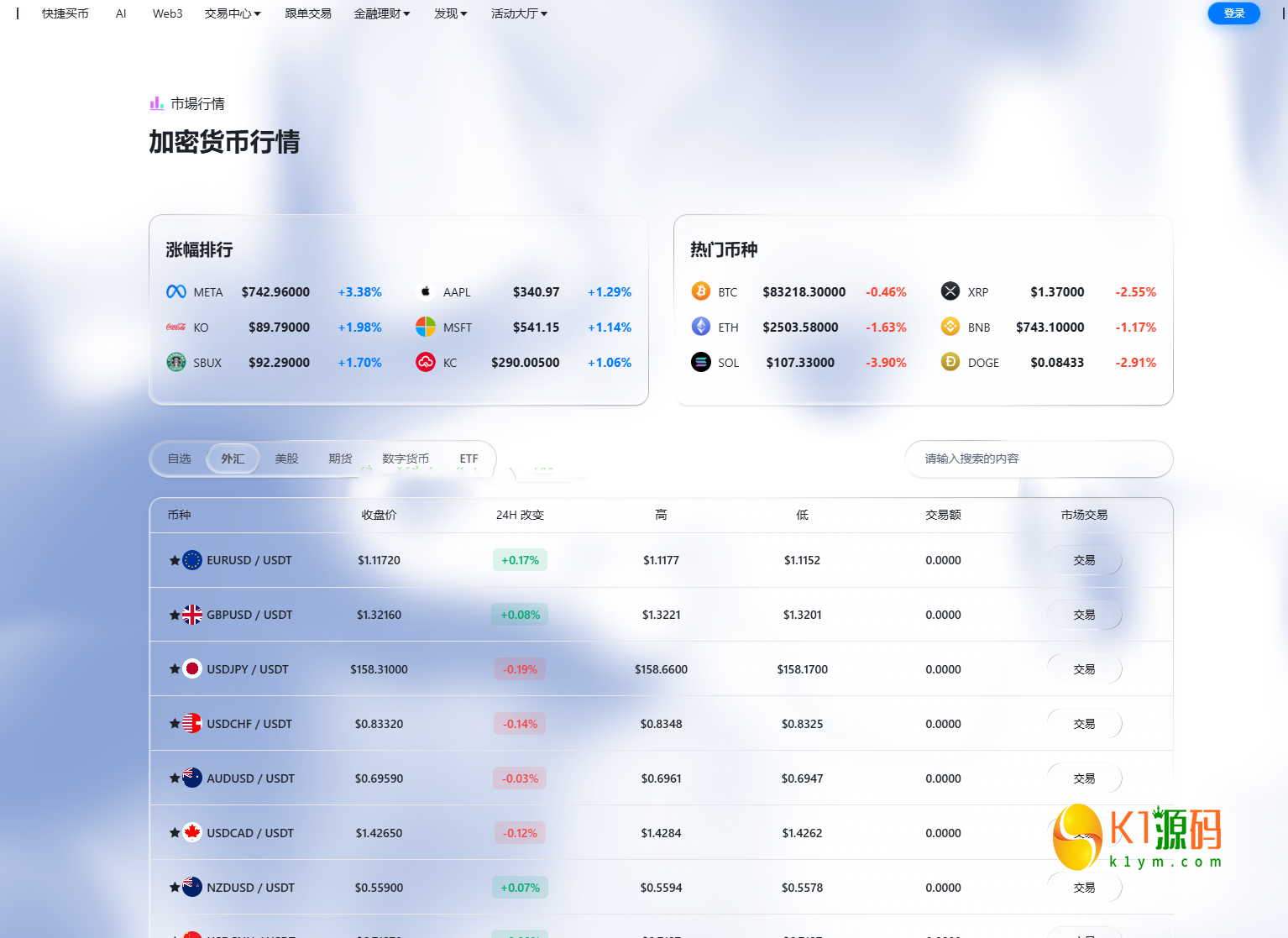Expand the 活动大厅 dropdown menu
The width and height of the screenshot is (1288, 938).
click(519, 13)
